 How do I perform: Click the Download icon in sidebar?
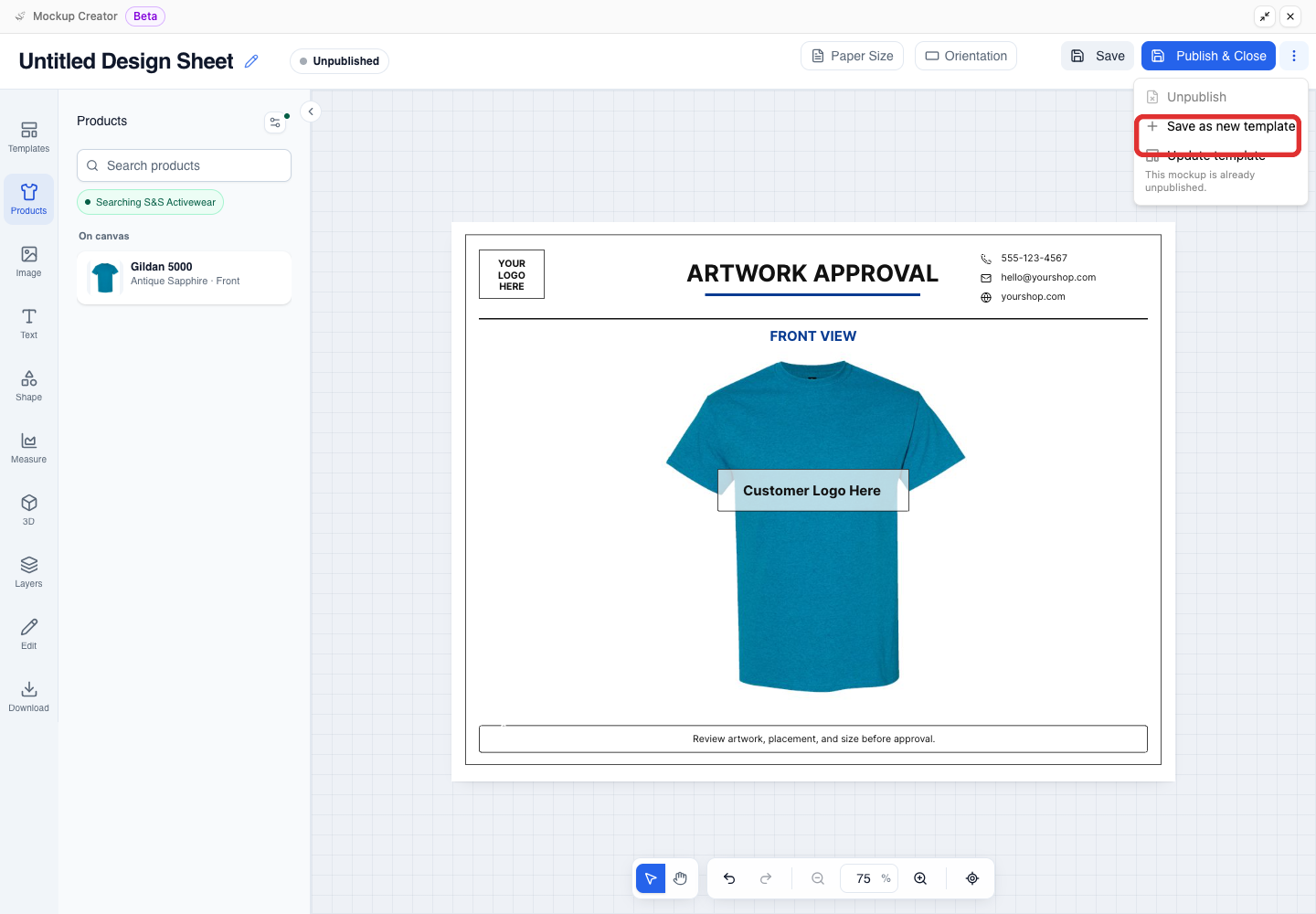28,696
